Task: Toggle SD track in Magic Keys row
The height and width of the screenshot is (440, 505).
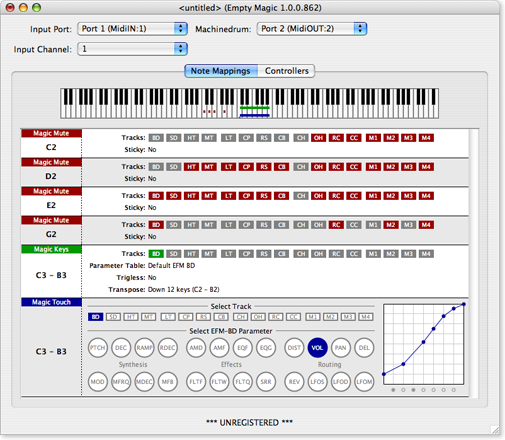Action: click(x=174, y=254)
